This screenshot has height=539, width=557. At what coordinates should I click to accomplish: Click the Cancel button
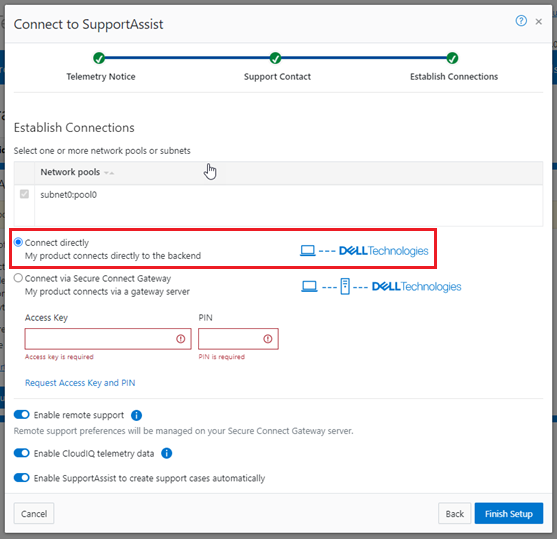click(34, 513)
